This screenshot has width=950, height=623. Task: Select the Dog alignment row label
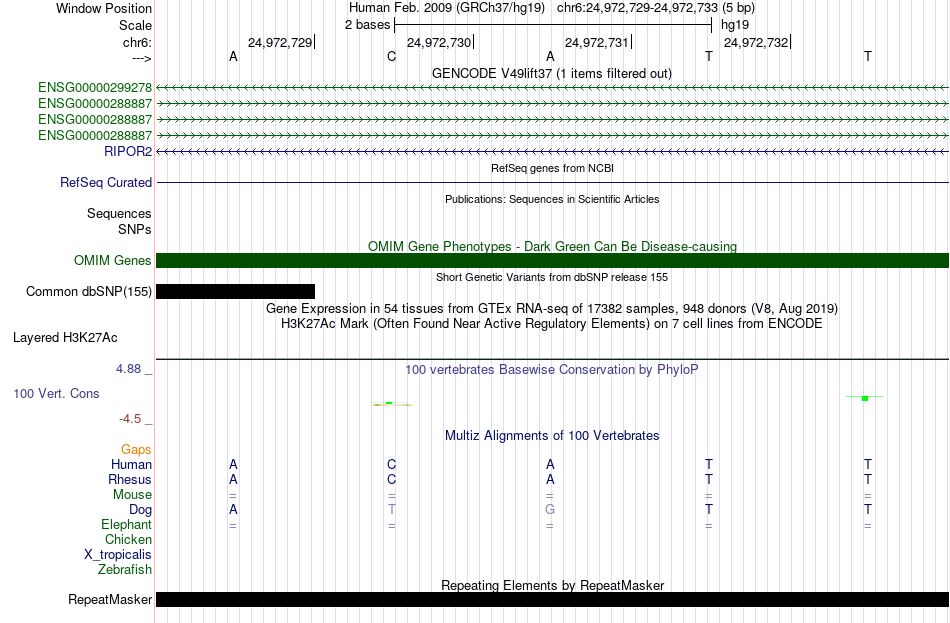[x=140, y=510]
